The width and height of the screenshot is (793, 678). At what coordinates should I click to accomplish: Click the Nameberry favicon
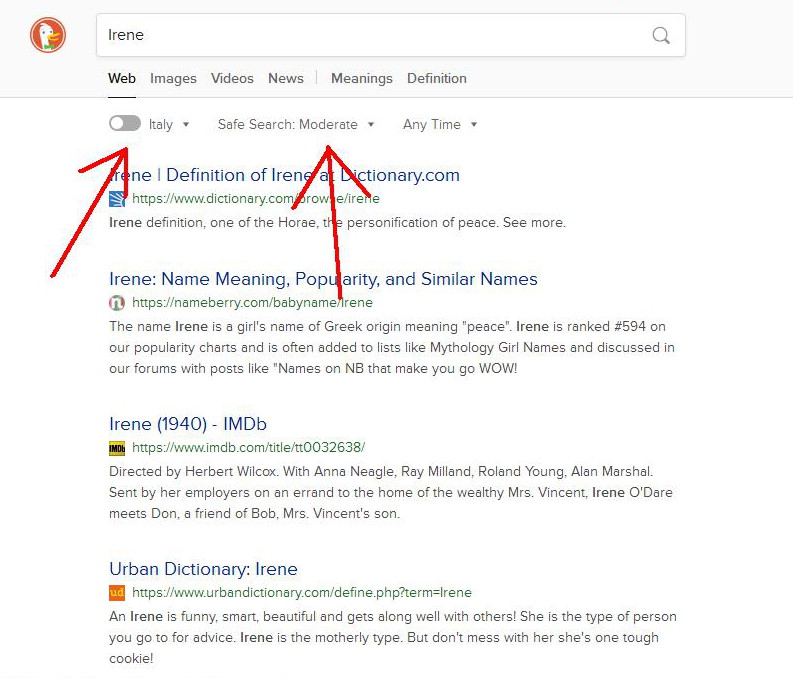point(117,303)
